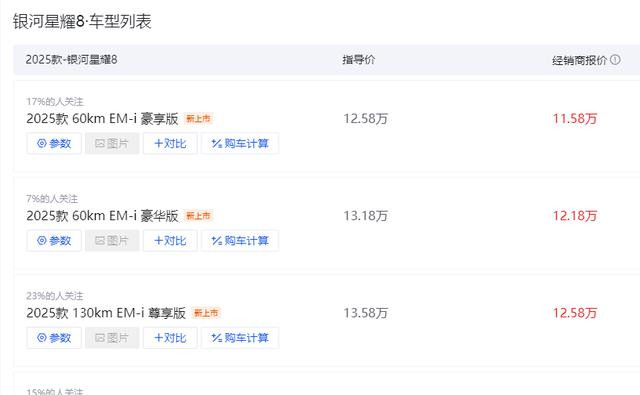The image size is (640, 395).
Task: Open the 2025款 130km EM-i 尊享版 title
Action: pyautogui.click(x=106, y=313)
